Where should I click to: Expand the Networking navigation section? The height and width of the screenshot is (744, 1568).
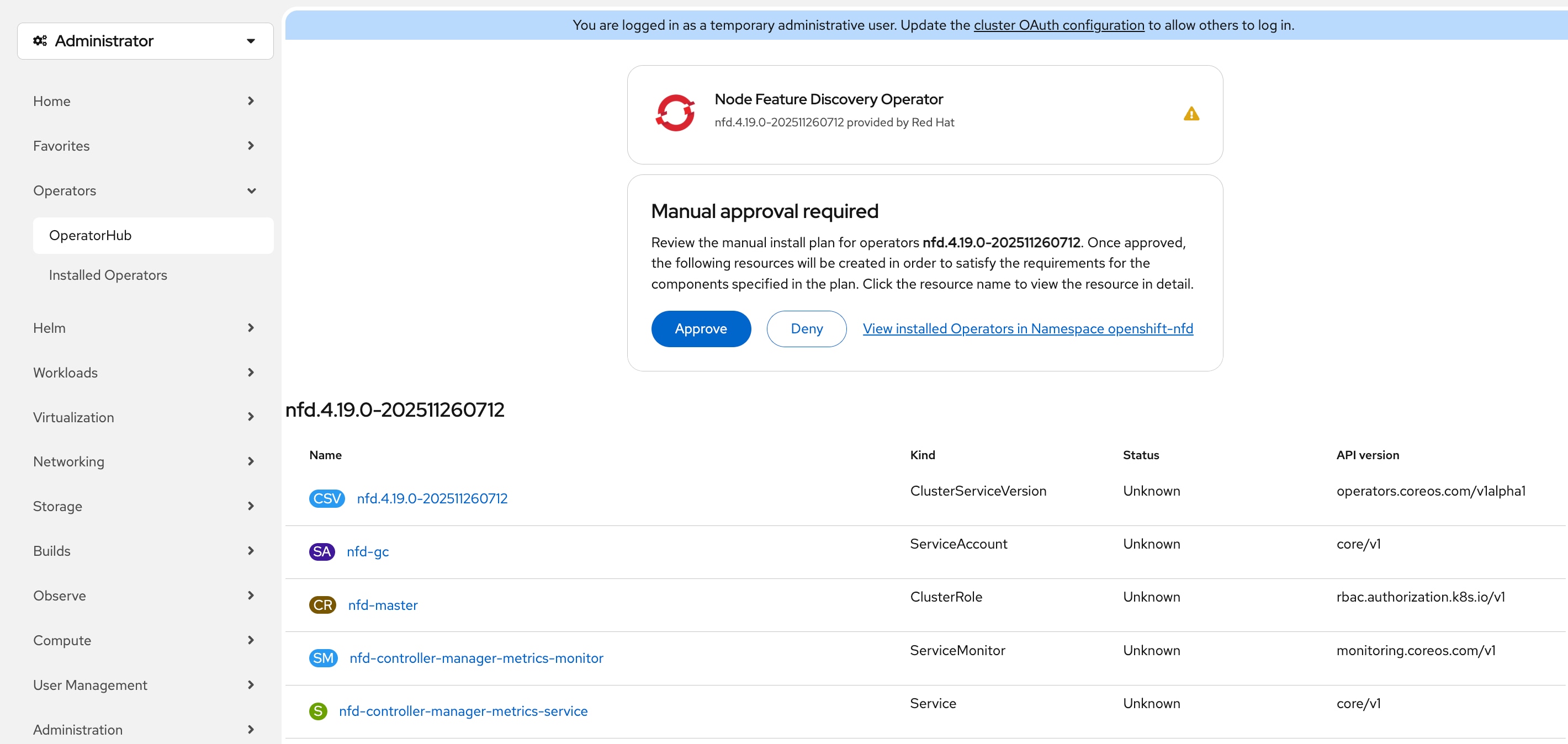tap(145, 462)
